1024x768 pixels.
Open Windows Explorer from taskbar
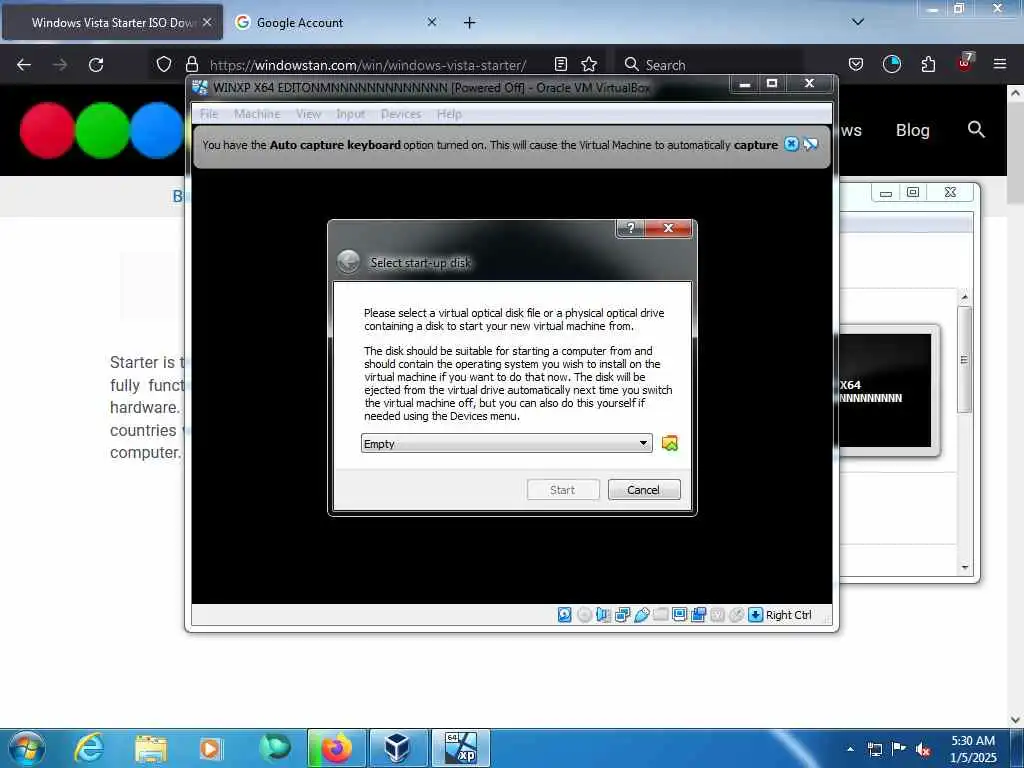click(151, 749)
